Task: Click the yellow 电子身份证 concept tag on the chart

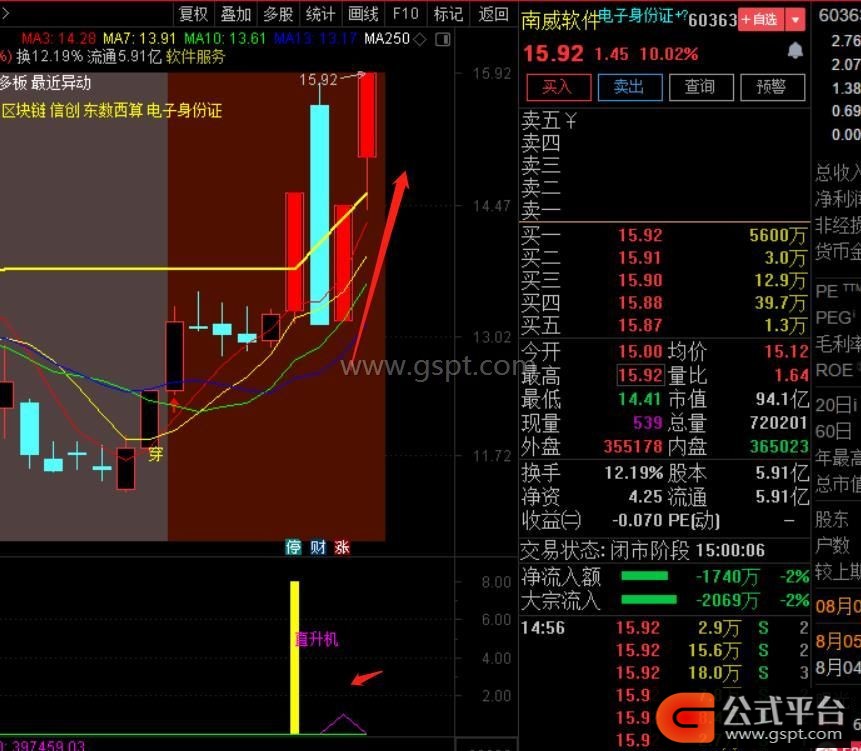Action: coord(184,111)
